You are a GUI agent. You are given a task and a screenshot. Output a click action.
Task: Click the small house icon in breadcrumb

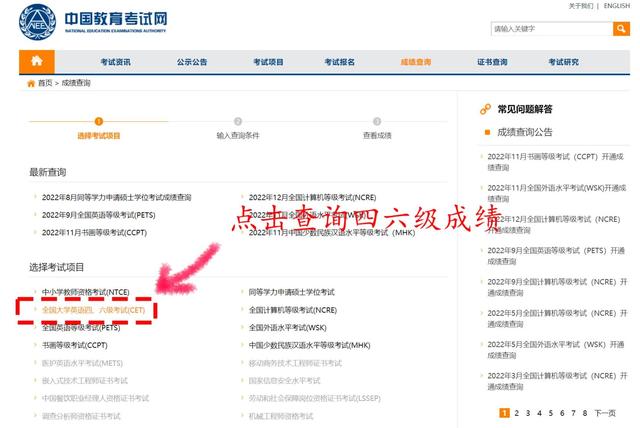pyautogui.click(x=31, y=83)
